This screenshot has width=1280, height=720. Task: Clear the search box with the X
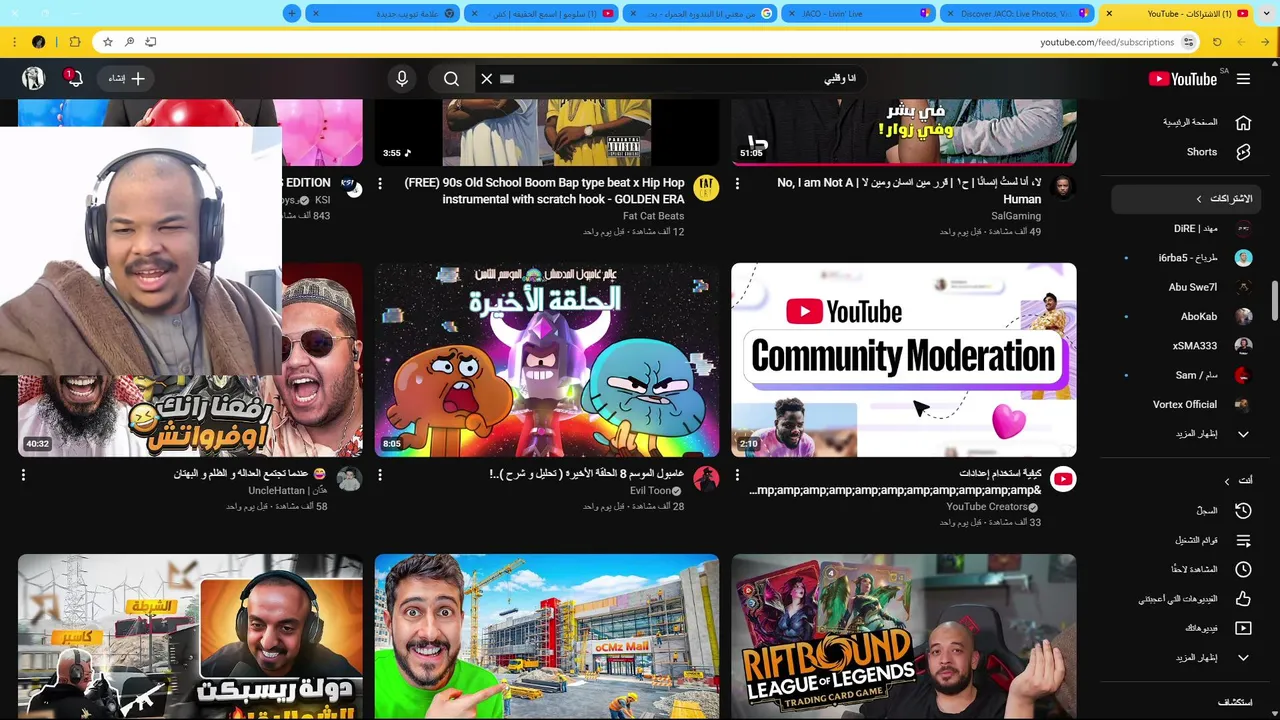tap(487, 79)
